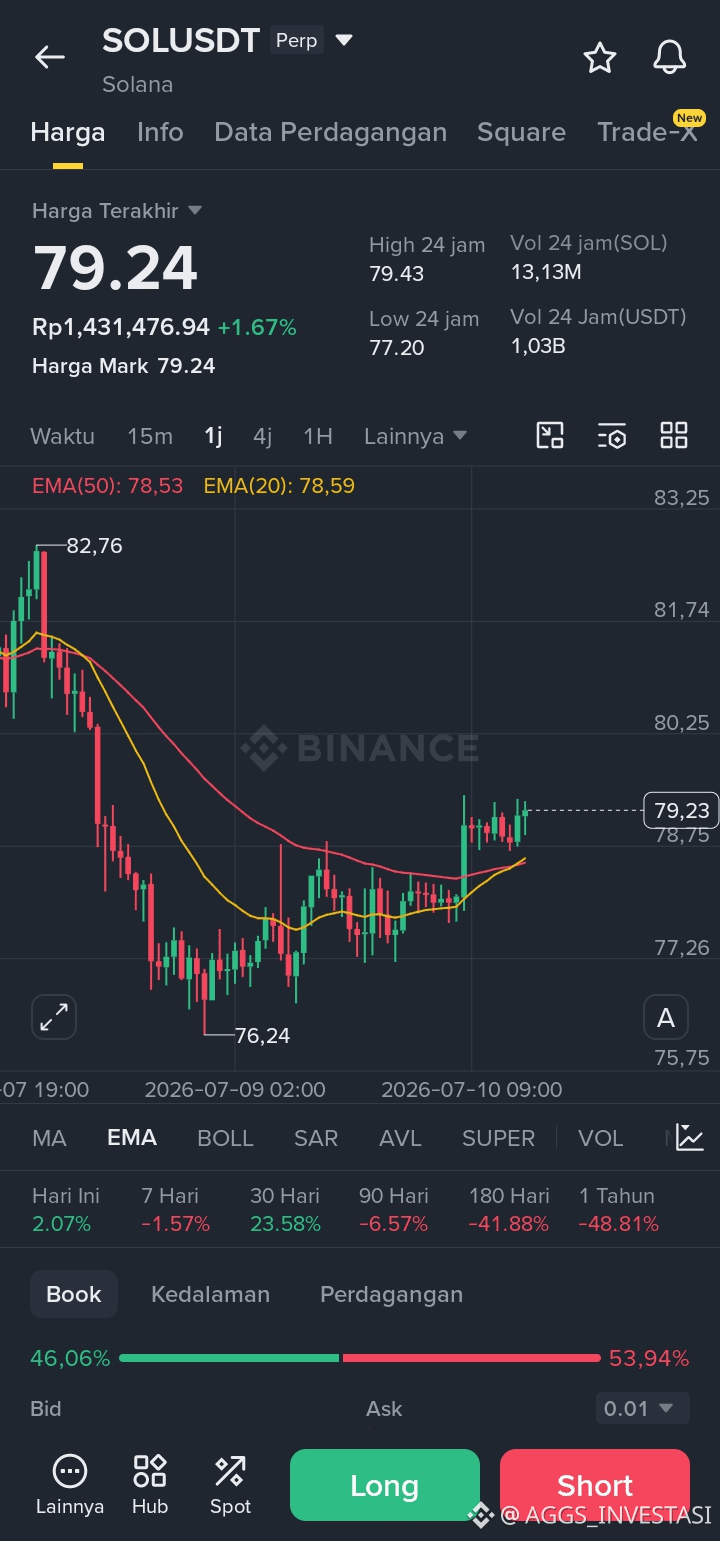Select the 15m timeframe
Viewport: 720px width, 1541px height.
tap(150, 436)
